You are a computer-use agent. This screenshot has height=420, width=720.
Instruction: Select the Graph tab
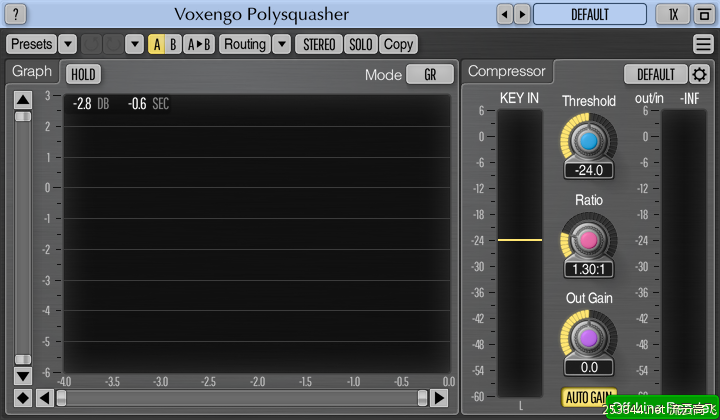tap(32, 71)
